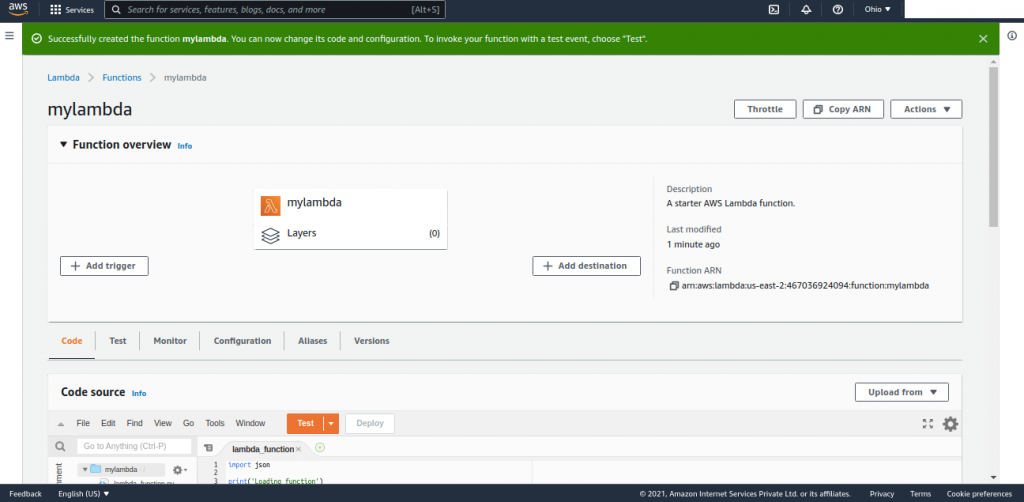Open the Actions dropdown
Viewport: 1024px width, 502px height.
click(x=926, y=109)
